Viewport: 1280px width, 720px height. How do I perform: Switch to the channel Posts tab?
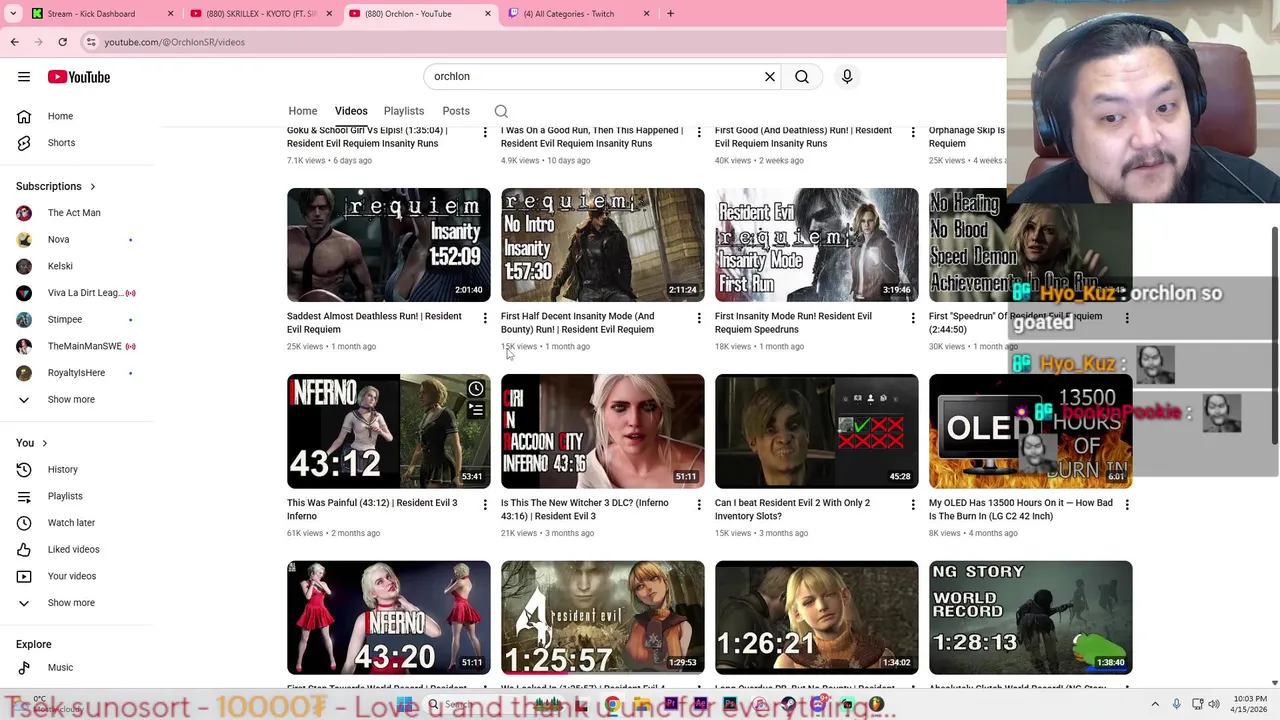[456, 111]
